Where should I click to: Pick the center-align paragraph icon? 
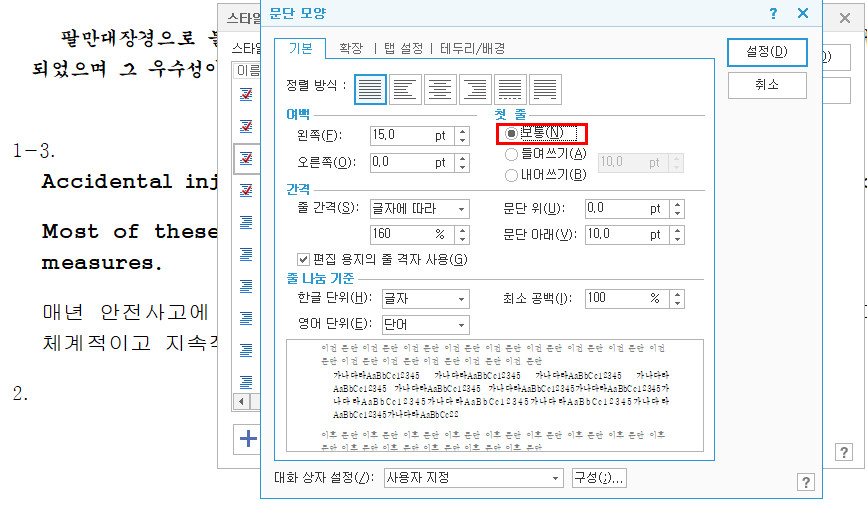point(440,88)
